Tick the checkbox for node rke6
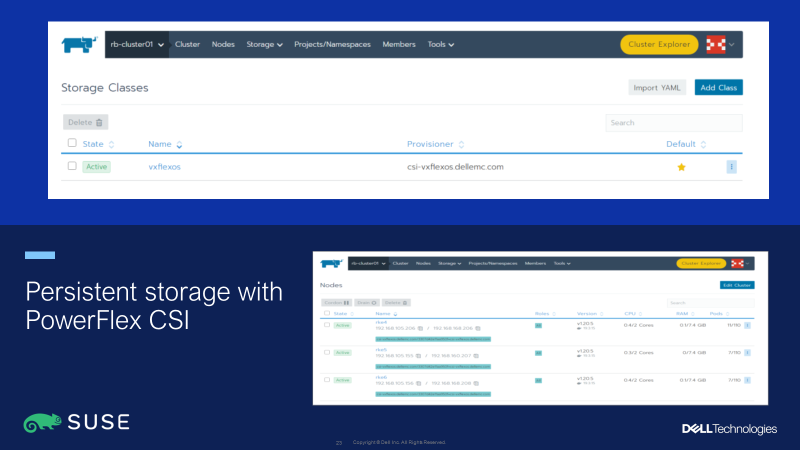800x450 pixels. click(x=327, y=380)
